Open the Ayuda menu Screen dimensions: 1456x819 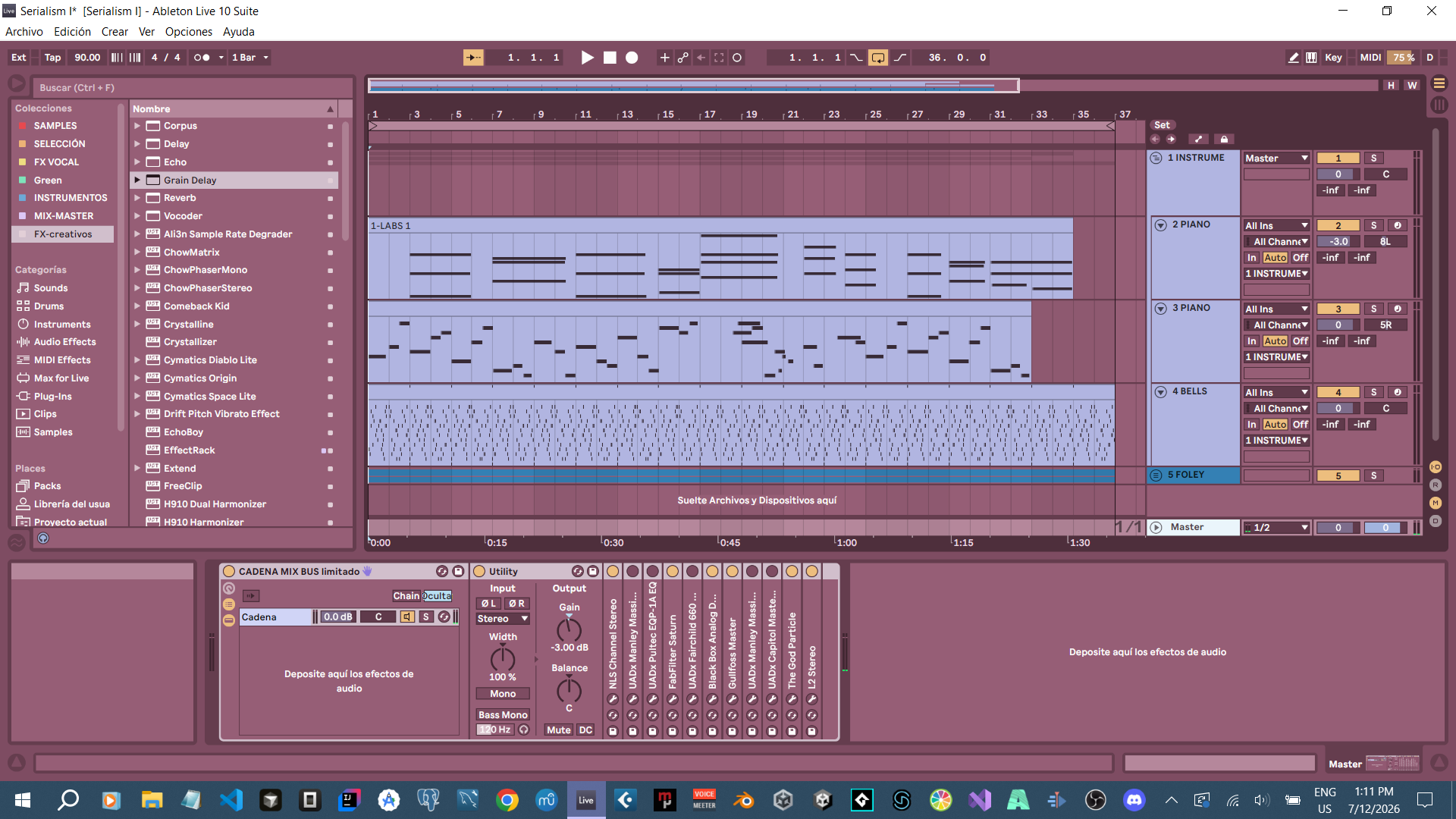238,32
